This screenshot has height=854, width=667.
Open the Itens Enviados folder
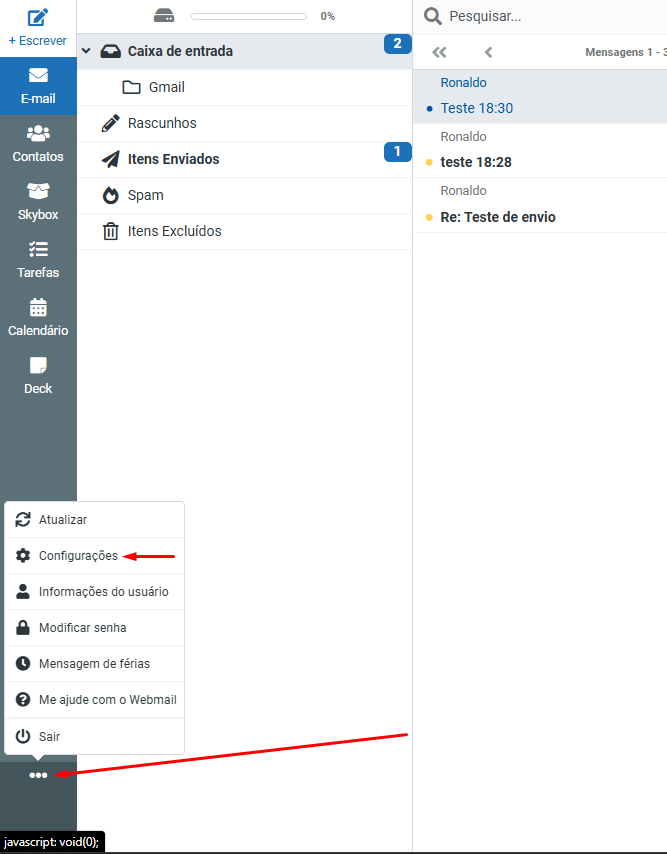tap(244, 159)
